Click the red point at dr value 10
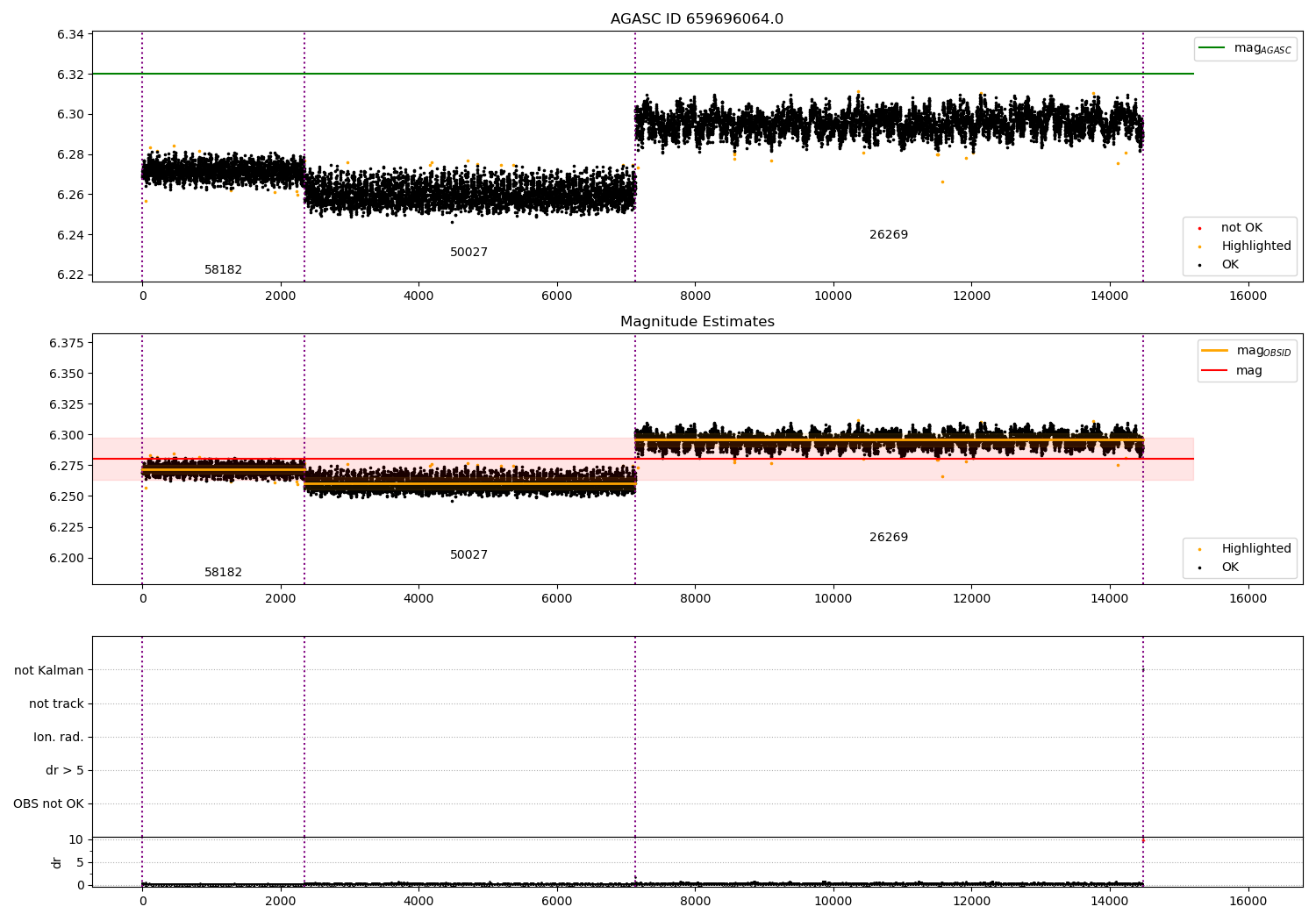Viewport: 1316px width, 921px height. [x=1142, y=840]
